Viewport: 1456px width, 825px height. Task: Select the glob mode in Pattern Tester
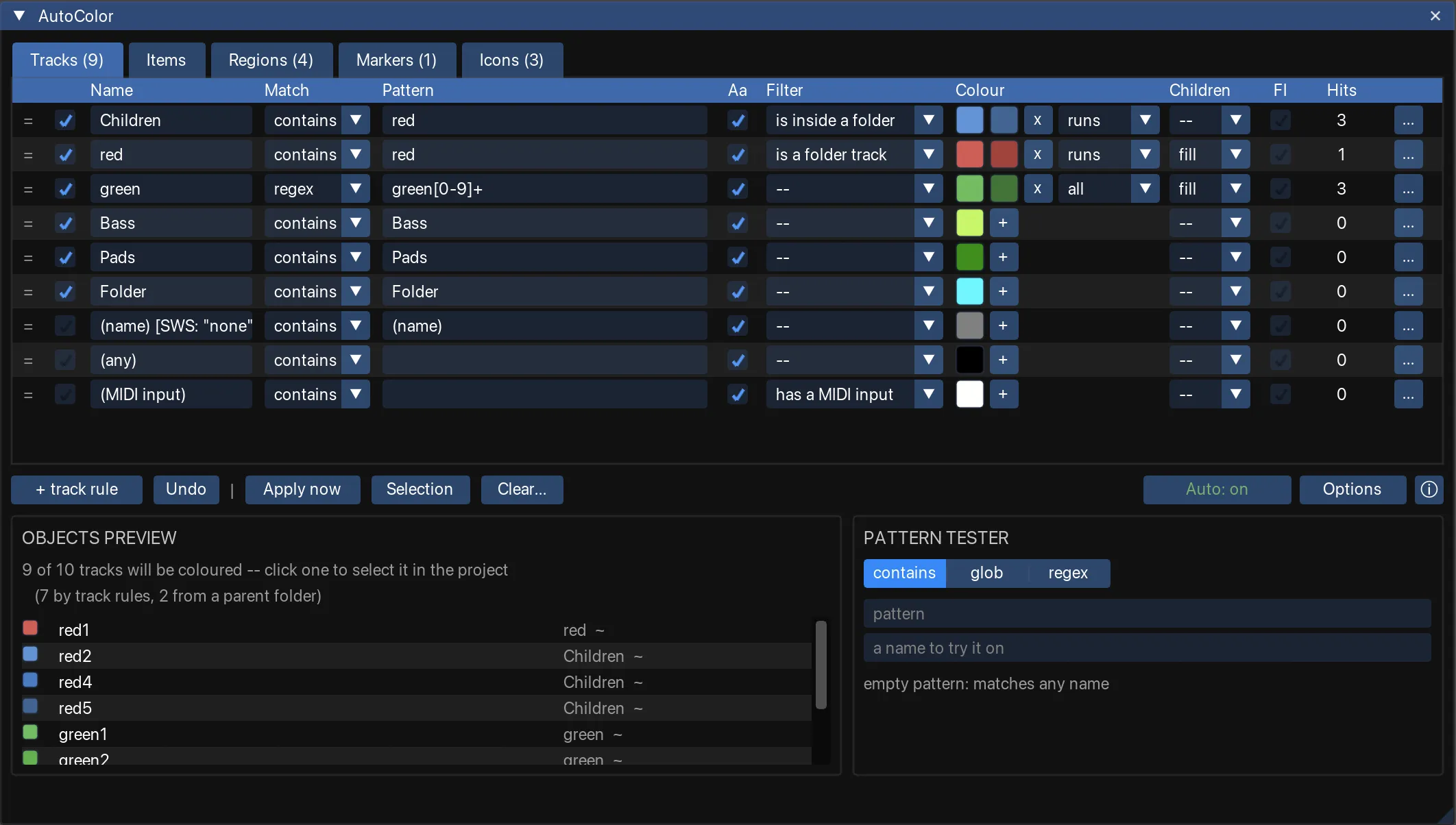coord(987,573)
